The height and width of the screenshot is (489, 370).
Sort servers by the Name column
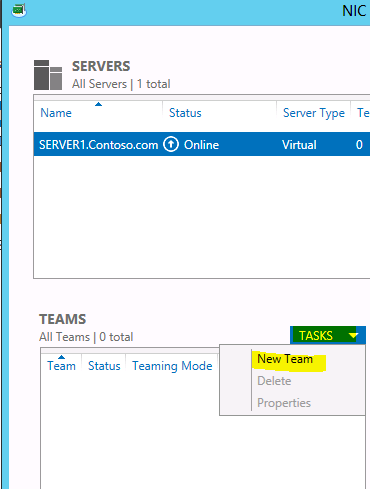[56, 113]
